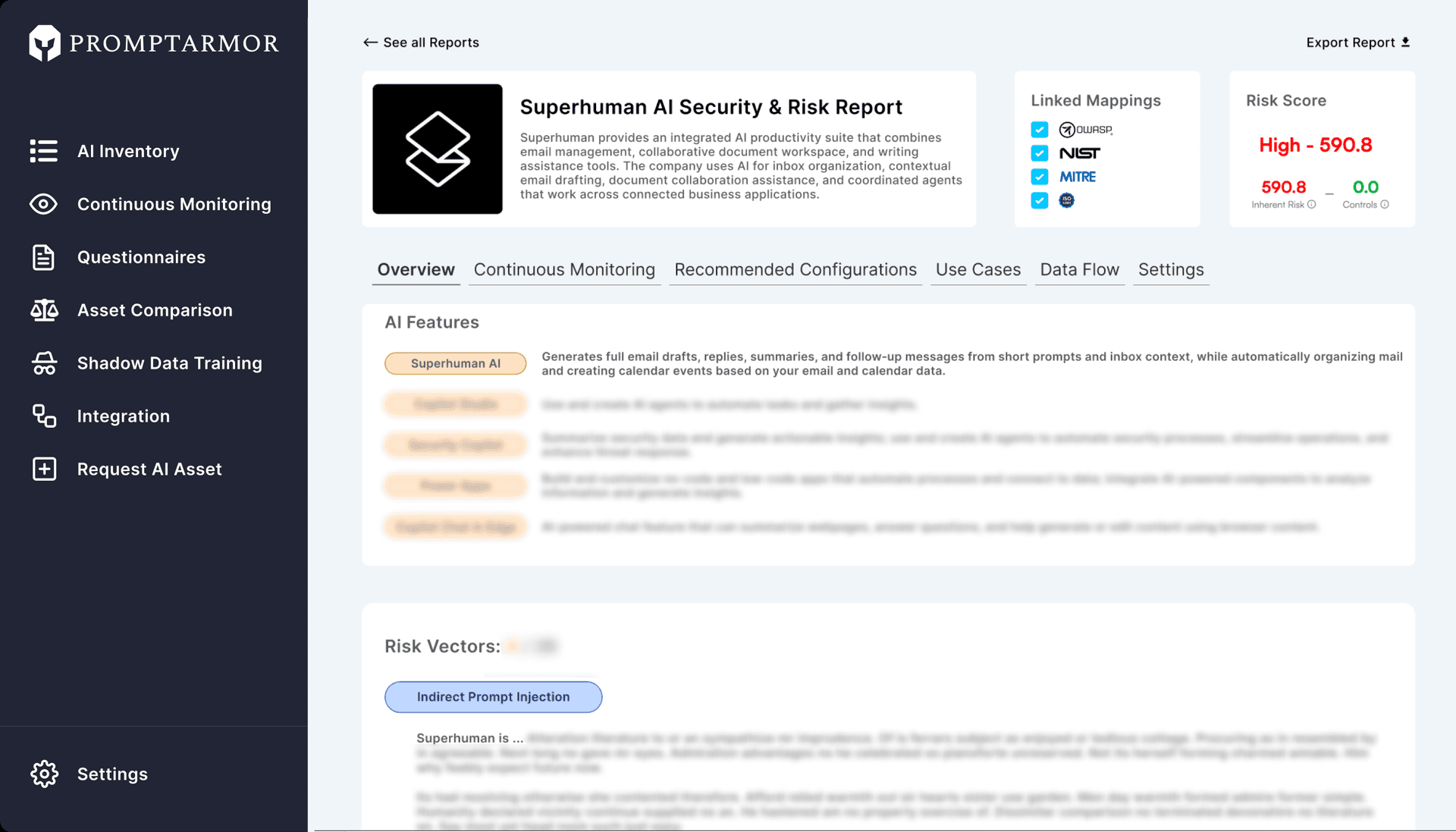Switch to the report Settings tab
Viewport: 1456px width, 832px height.
1171,270
